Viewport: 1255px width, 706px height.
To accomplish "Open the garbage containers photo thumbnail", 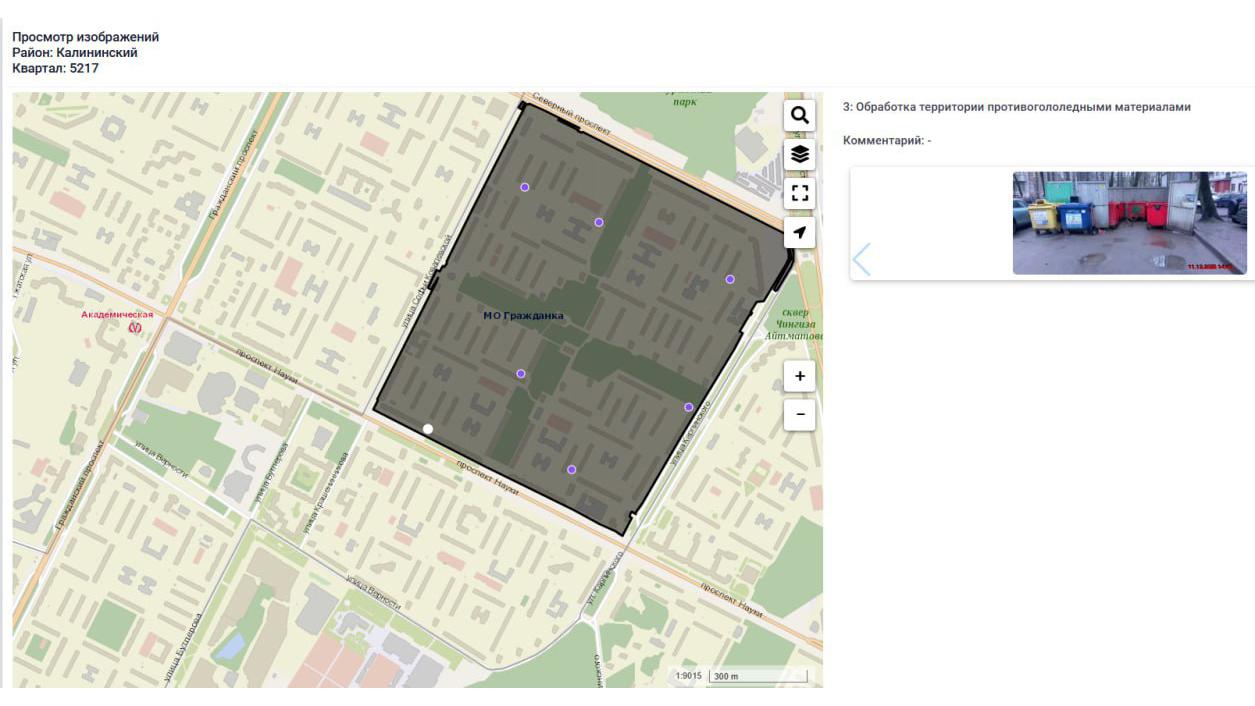I will [1129, 223].
